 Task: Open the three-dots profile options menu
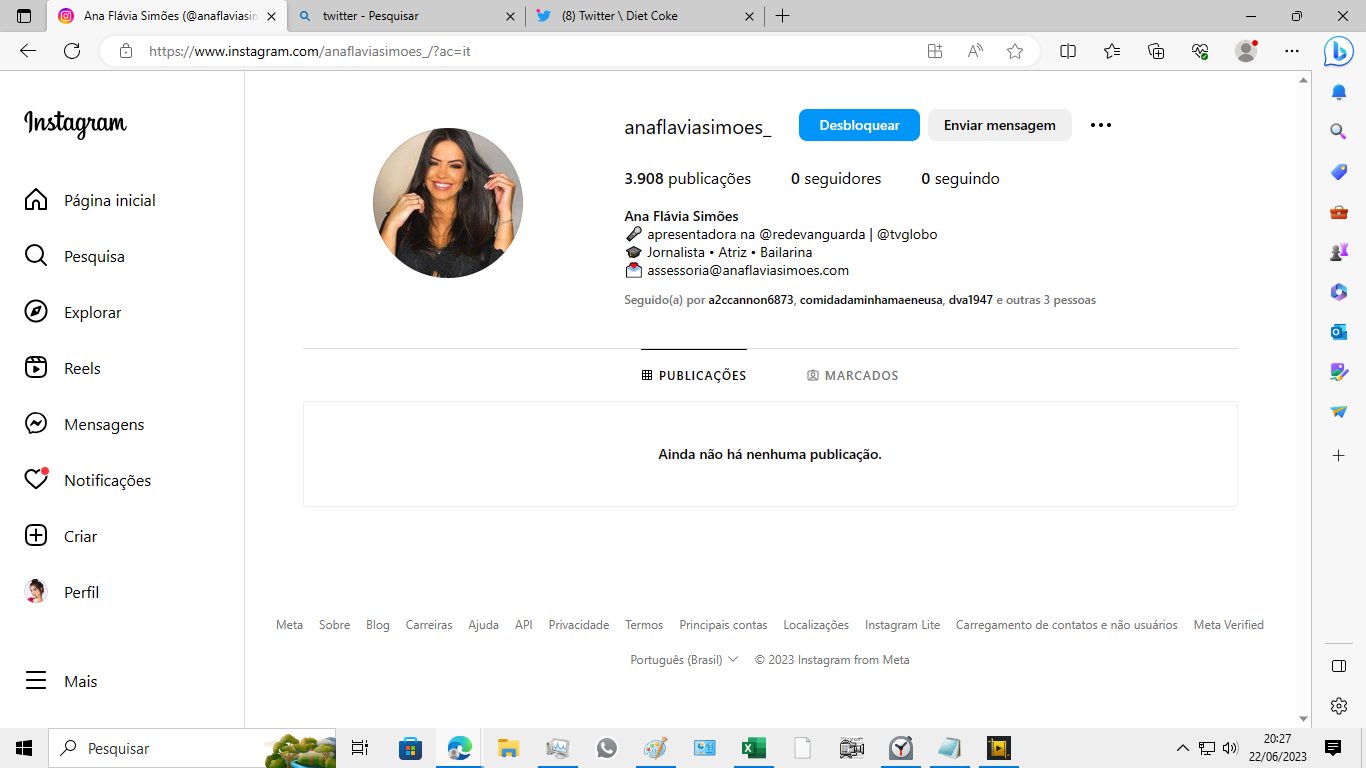[x=1100, y=125]
